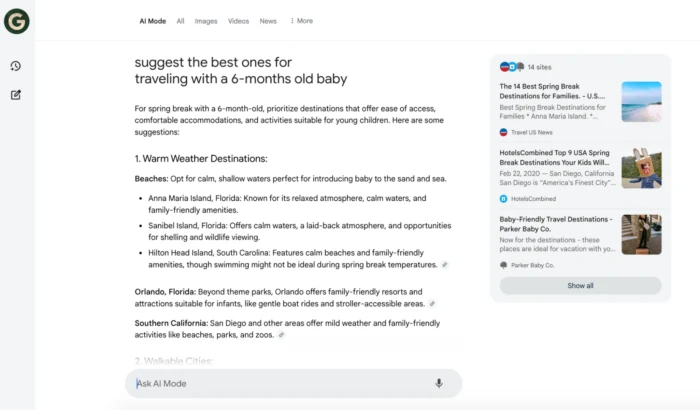Switch to the Videos tab
This screenshot has width=700, height=410.
(238, 21)
